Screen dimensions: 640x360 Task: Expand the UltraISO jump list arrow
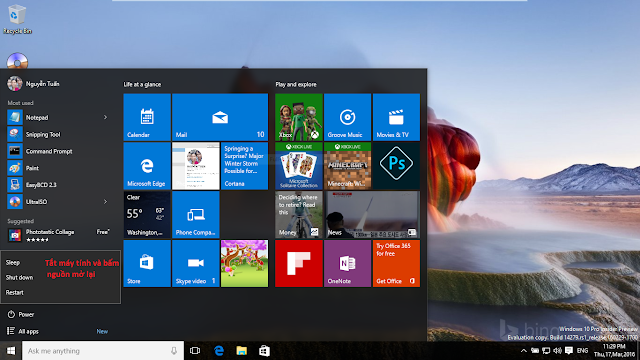click(105, 202)
